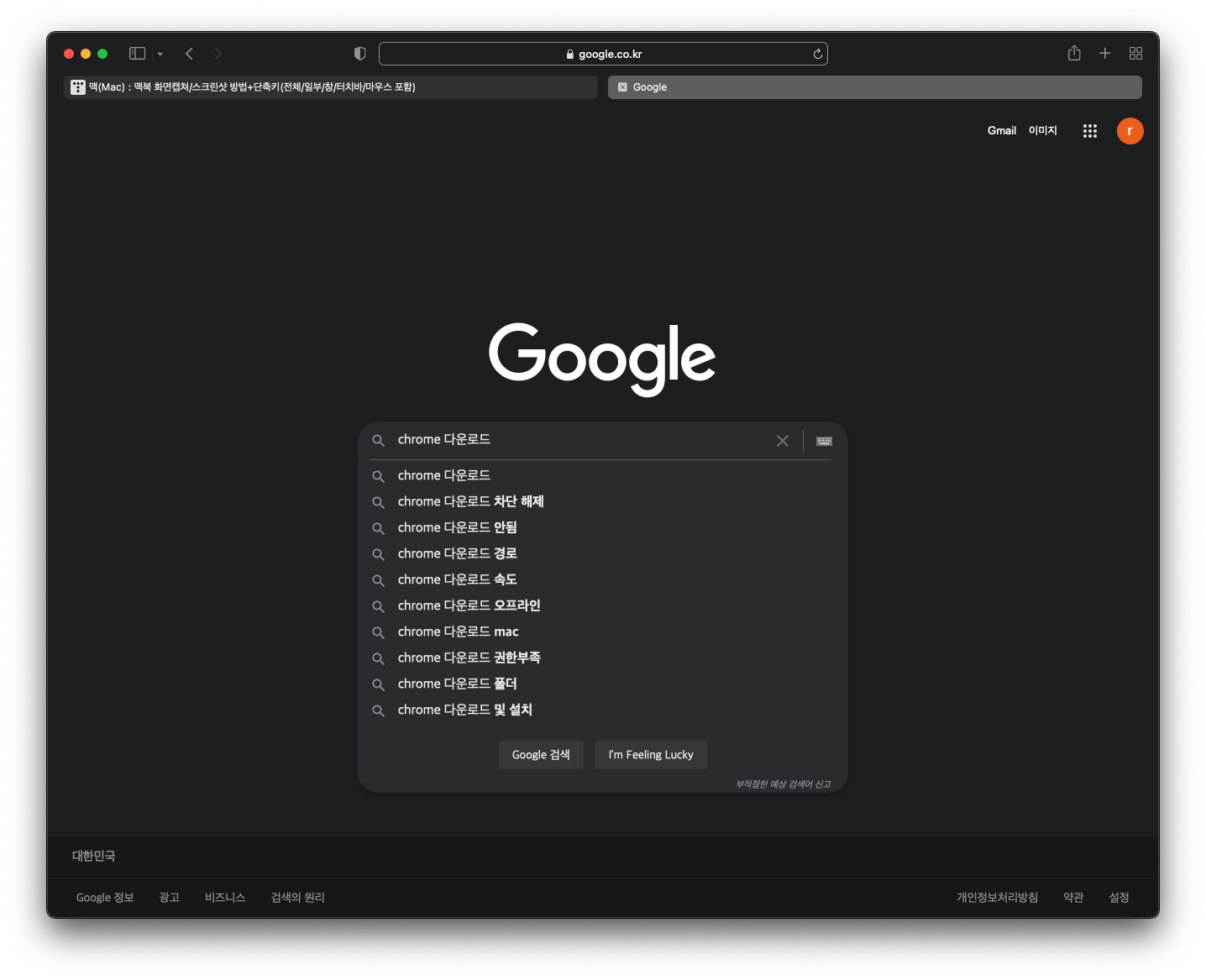The width and height of the screenshot is (1206, 980).
Task: Click the I'm Feeling Lucky button
Action: pos(651,755)
